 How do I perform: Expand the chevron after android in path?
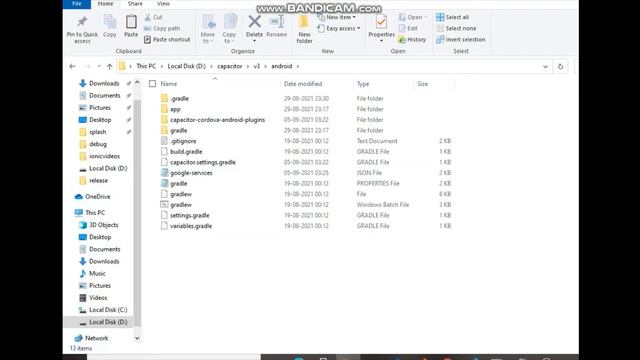298,66
